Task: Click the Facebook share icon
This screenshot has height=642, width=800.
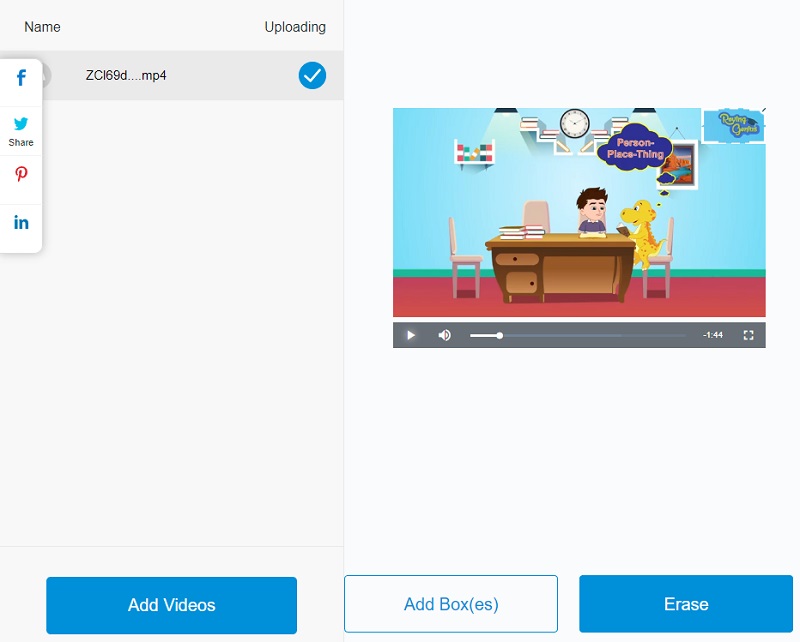Action: (21, 78)
